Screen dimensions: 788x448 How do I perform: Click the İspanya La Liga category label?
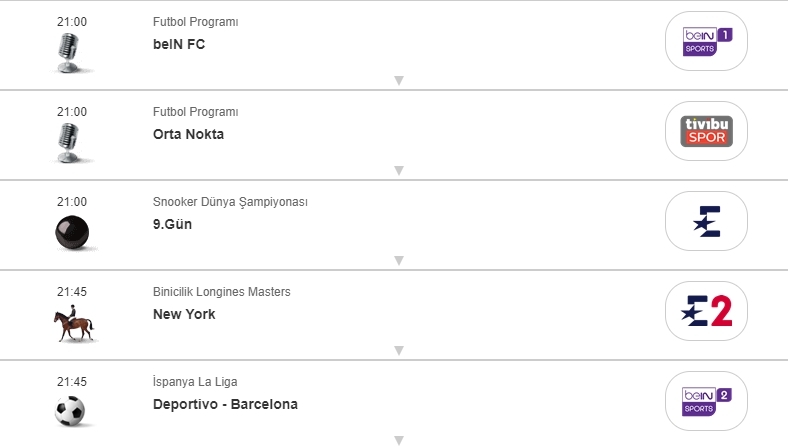tap(195, 382)
